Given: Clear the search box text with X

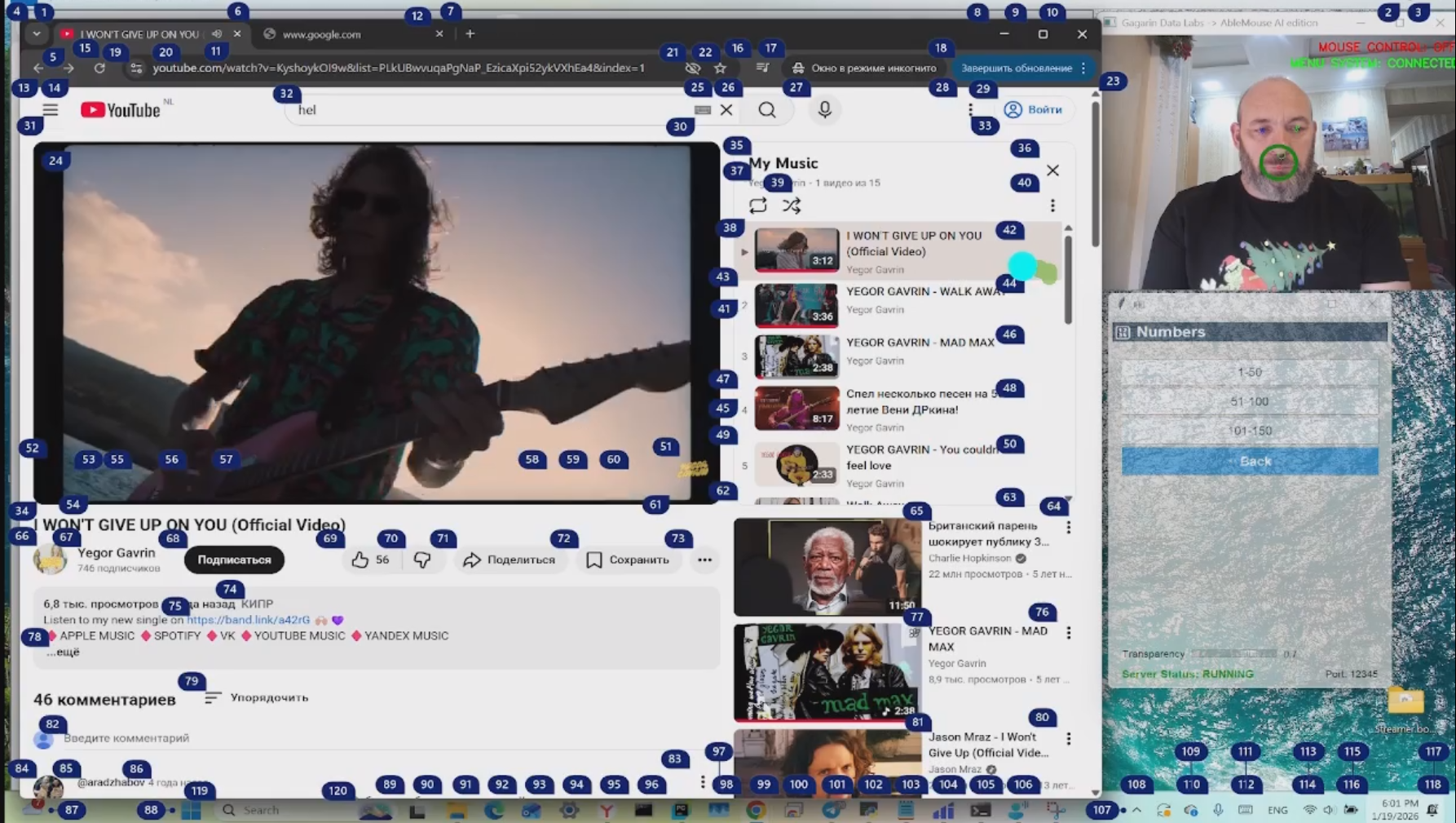Looking at the screenshot, I should click(x=726, y=110).
